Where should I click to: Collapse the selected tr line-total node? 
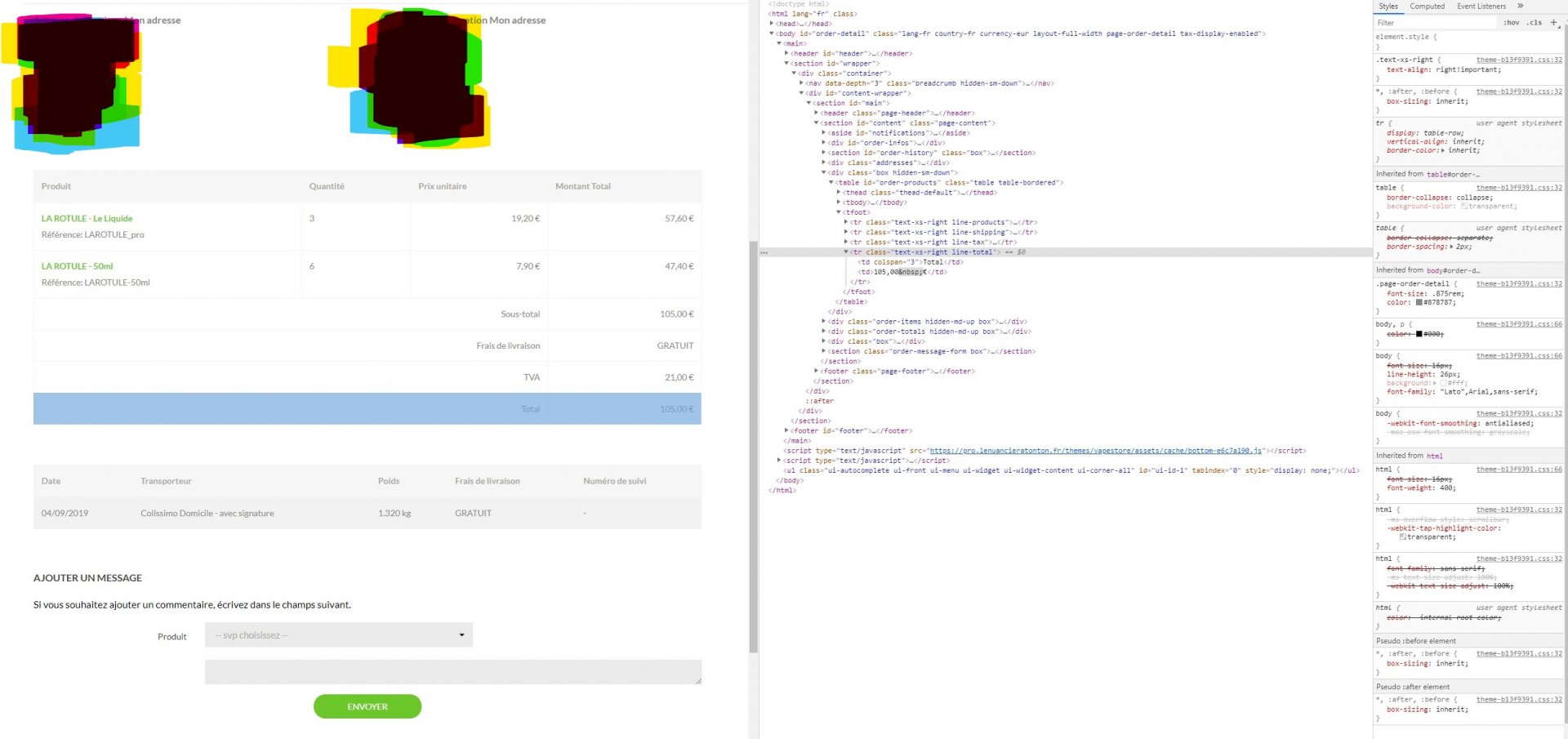coord(846,252)
